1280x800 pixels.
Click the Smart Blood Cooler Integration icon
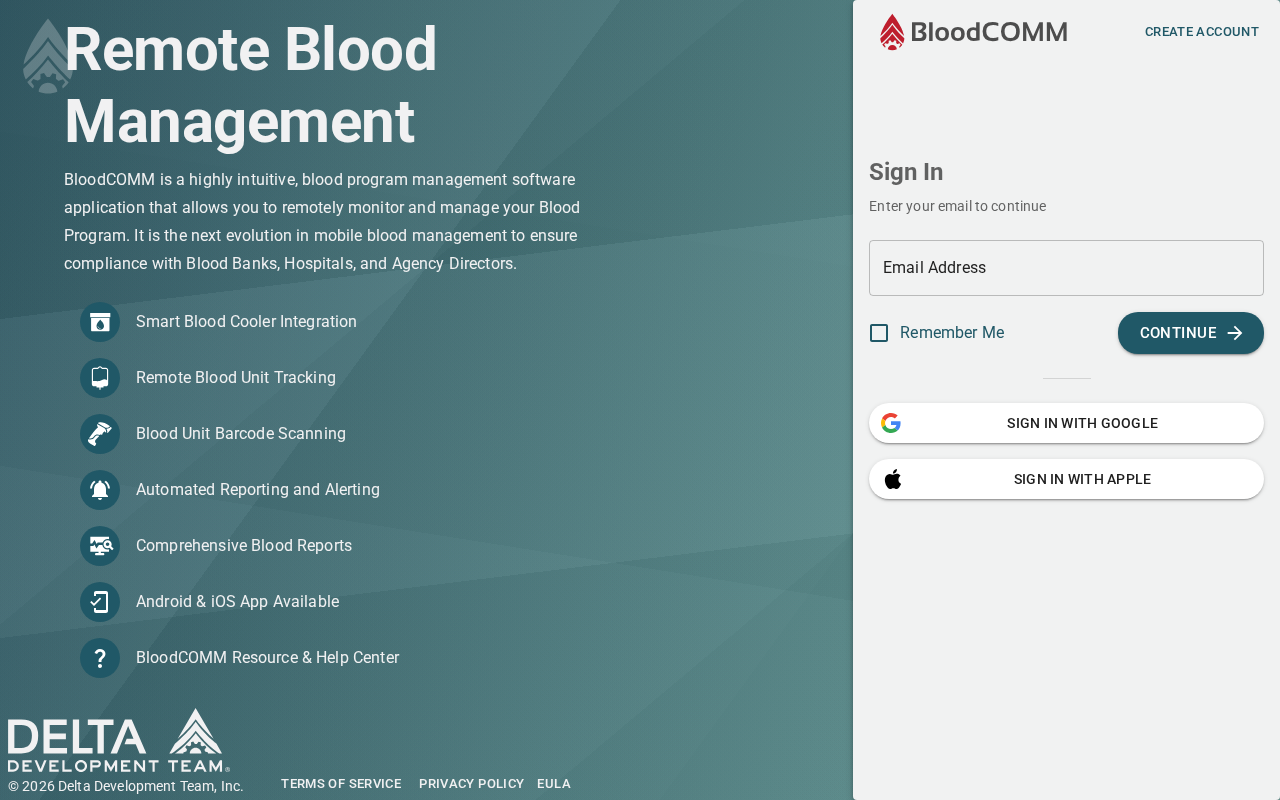click(x=100, y=322)
